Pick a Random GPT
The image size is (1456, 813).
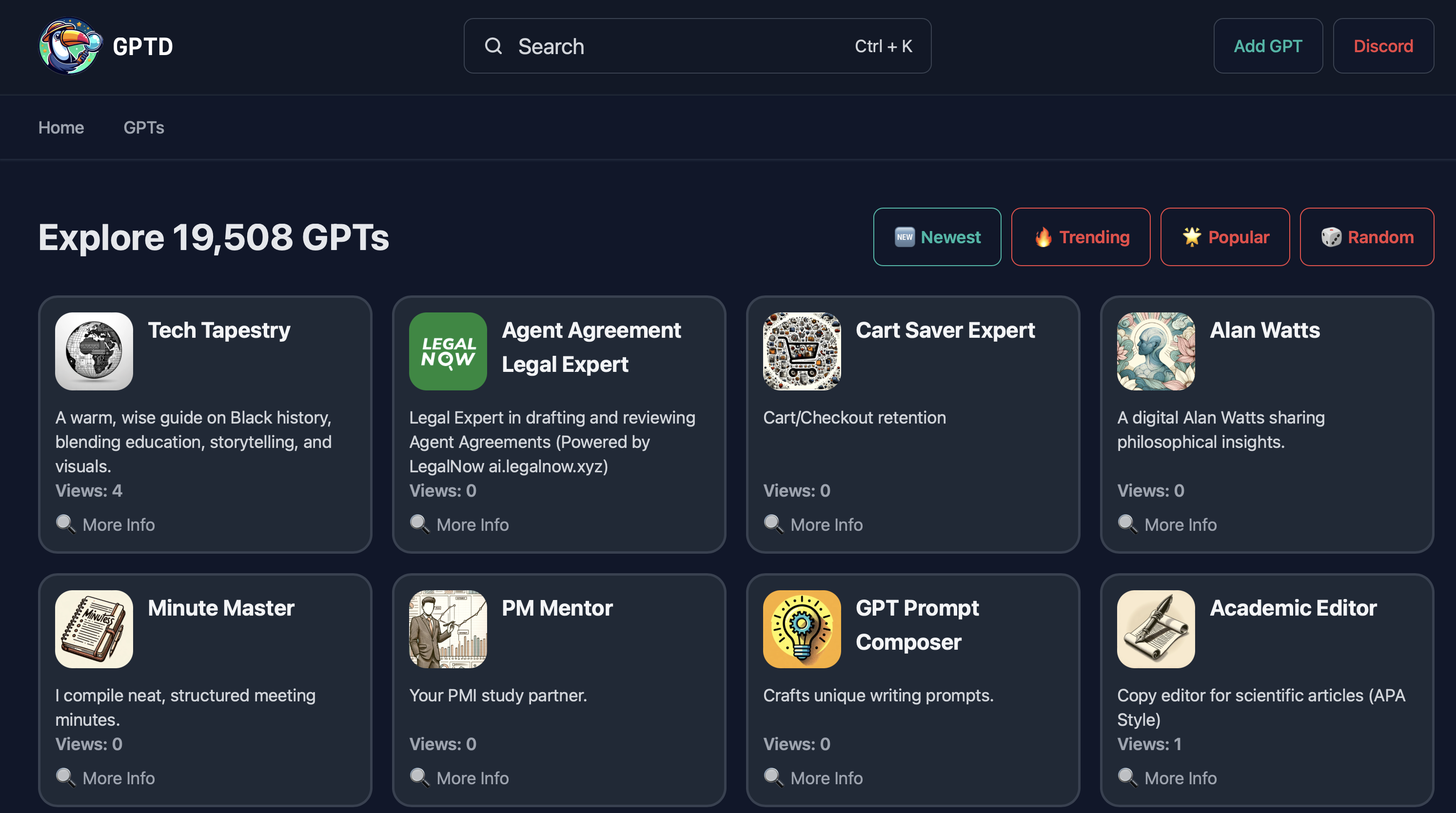coord(1366,237)
